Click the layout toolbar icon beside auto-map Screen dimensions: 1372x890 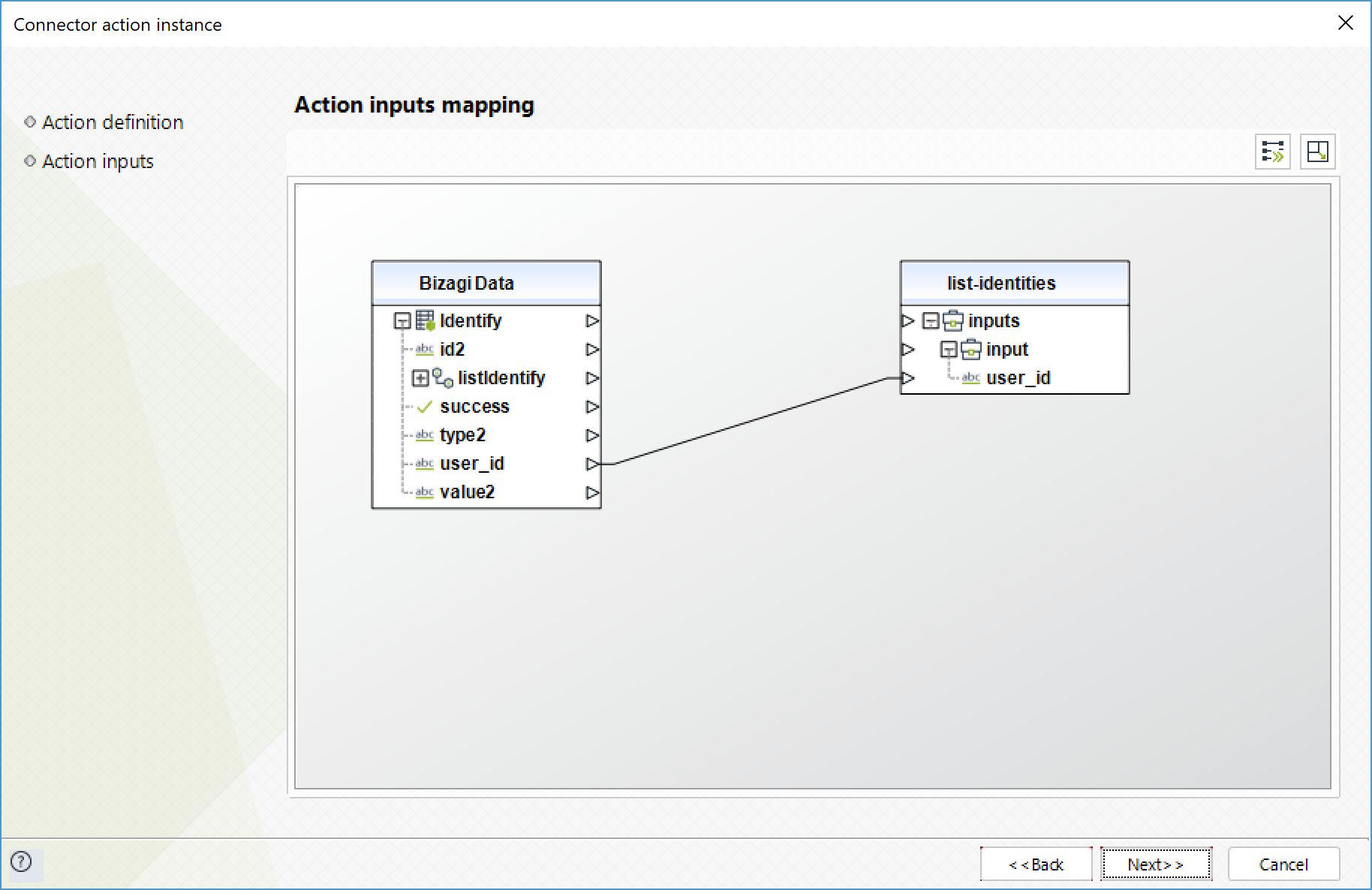[x=1317, y=152]
